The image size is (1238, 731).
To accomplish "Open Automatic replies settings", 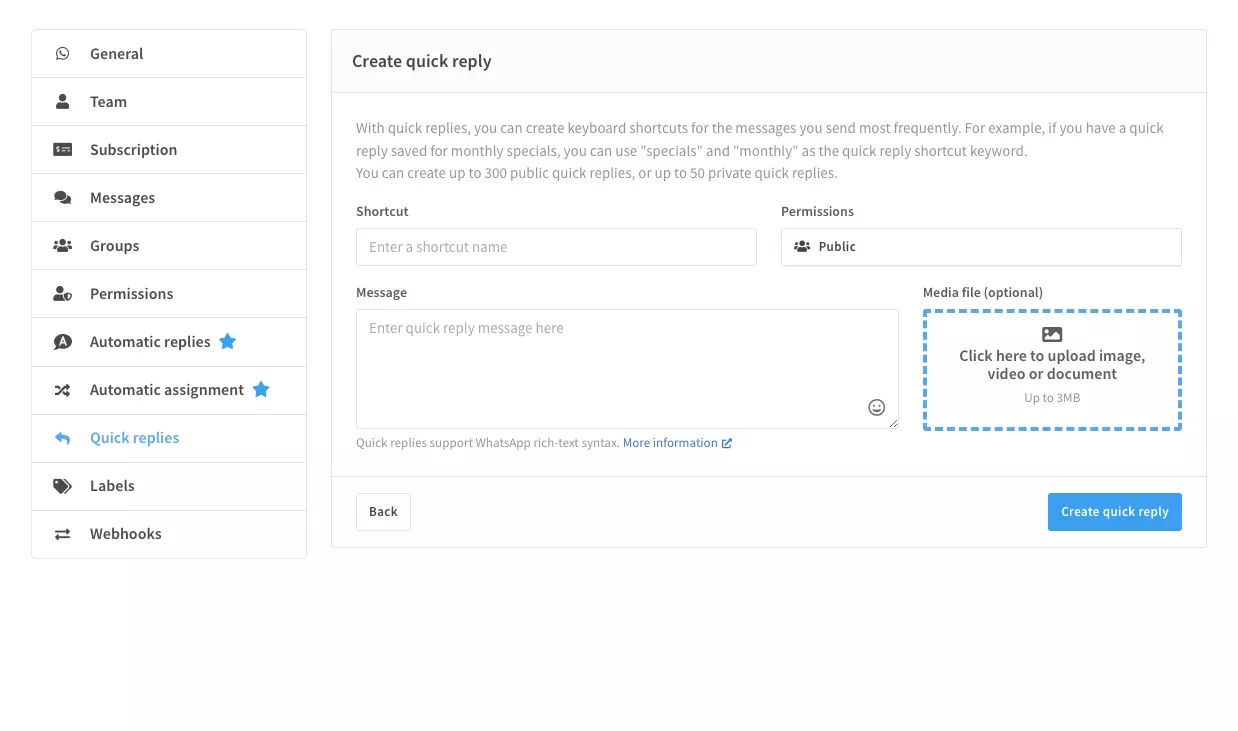I will pos(169,342).
